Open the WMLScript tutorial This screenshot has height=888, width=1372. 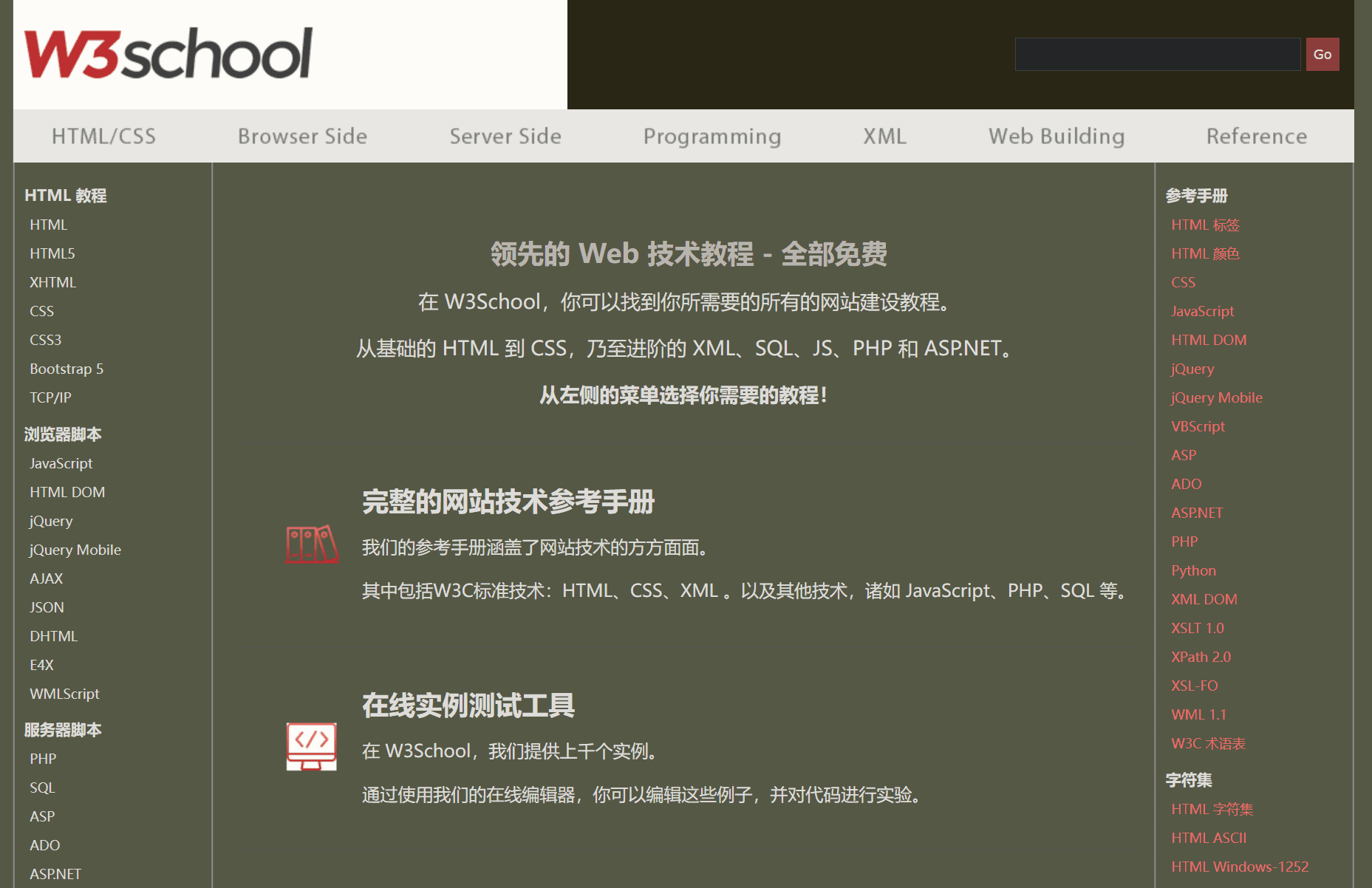click(x=64, y=694)
